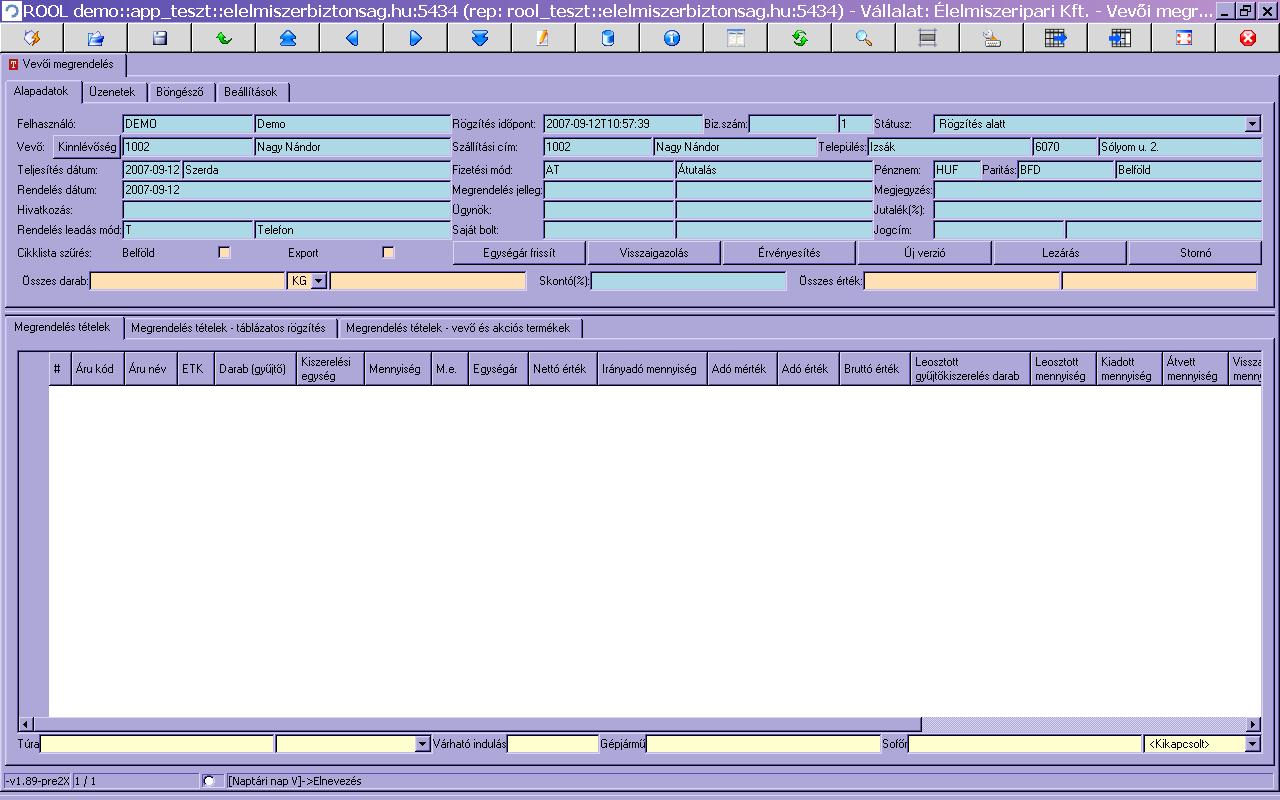Go to next record with right arrow
This screenshot has height=800, width=1280.
pyautogui.click(x=415, y=38)
